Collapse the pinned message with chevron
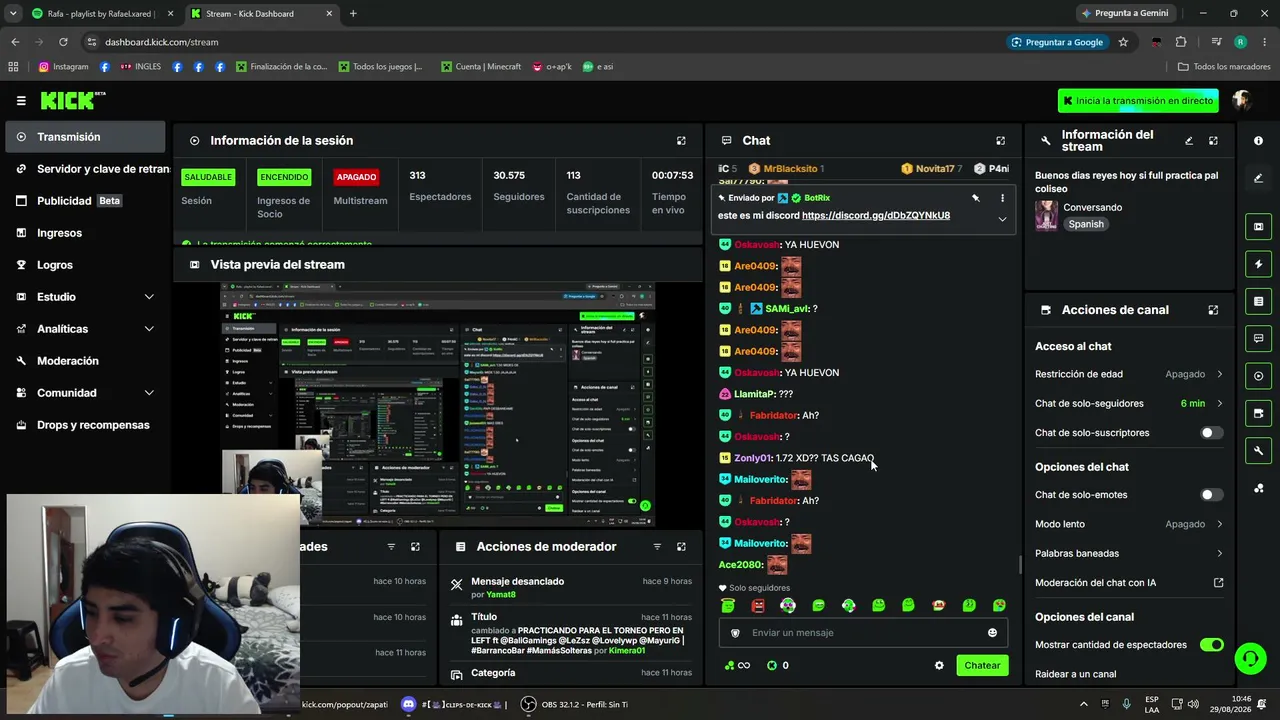The height and width of the screenshot is (720, 1280). [1002, 220]
